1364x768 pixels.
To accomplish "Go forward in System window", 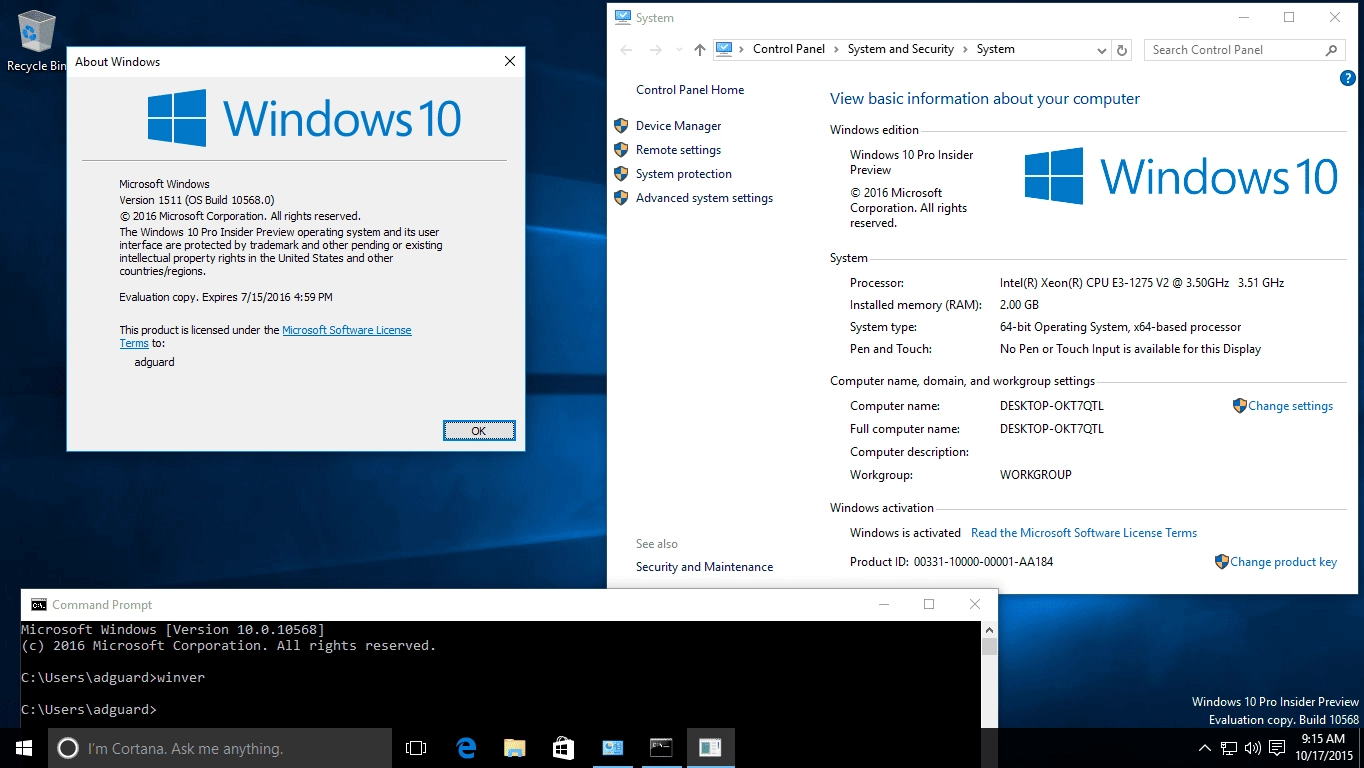I will coord(656,50).
